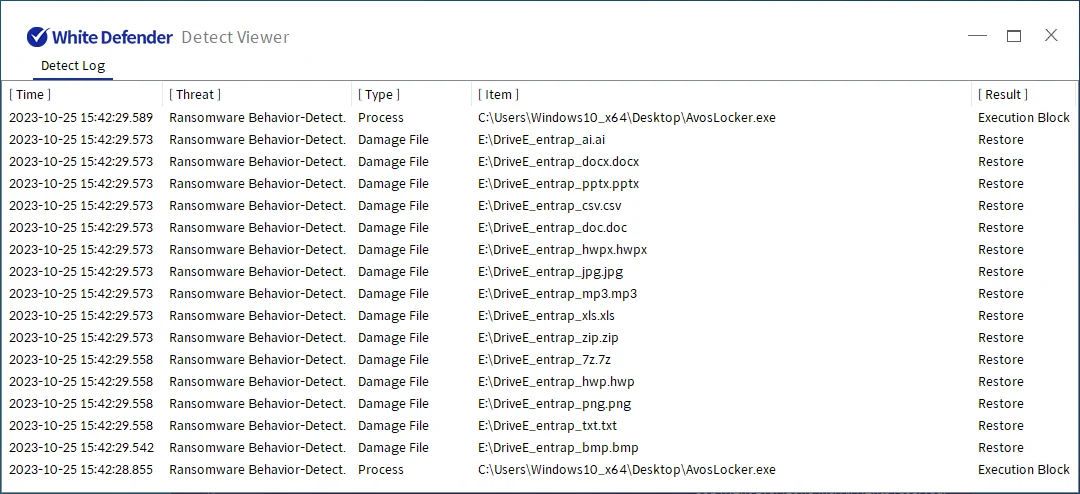
Task: Minimize the Detect Viewer window
Action: (978, 36)
